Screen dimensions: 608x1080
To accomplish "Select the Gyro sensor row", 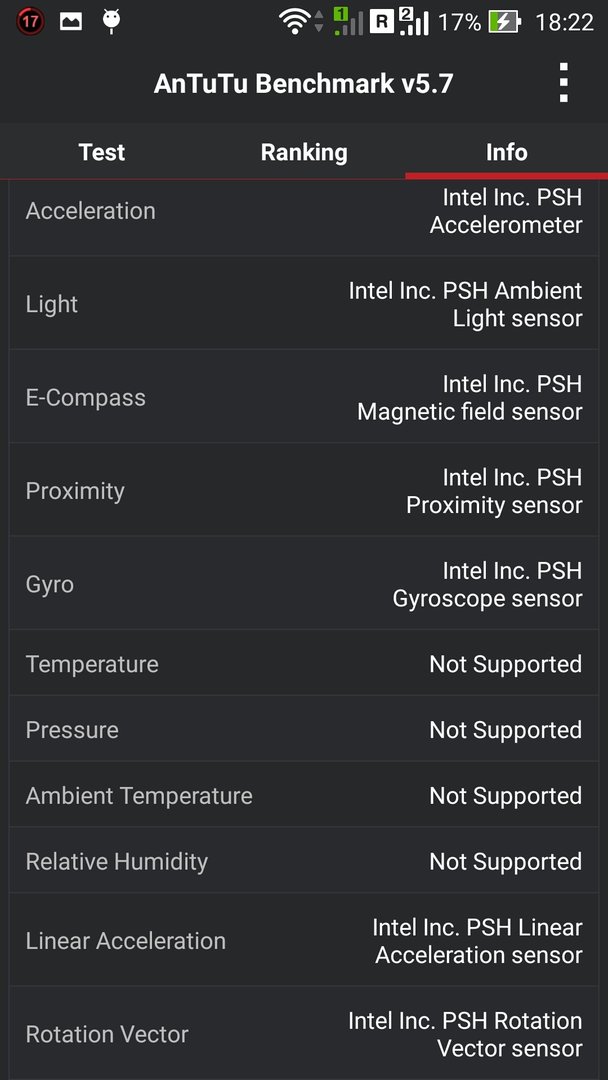I will (x=304, y=584).
